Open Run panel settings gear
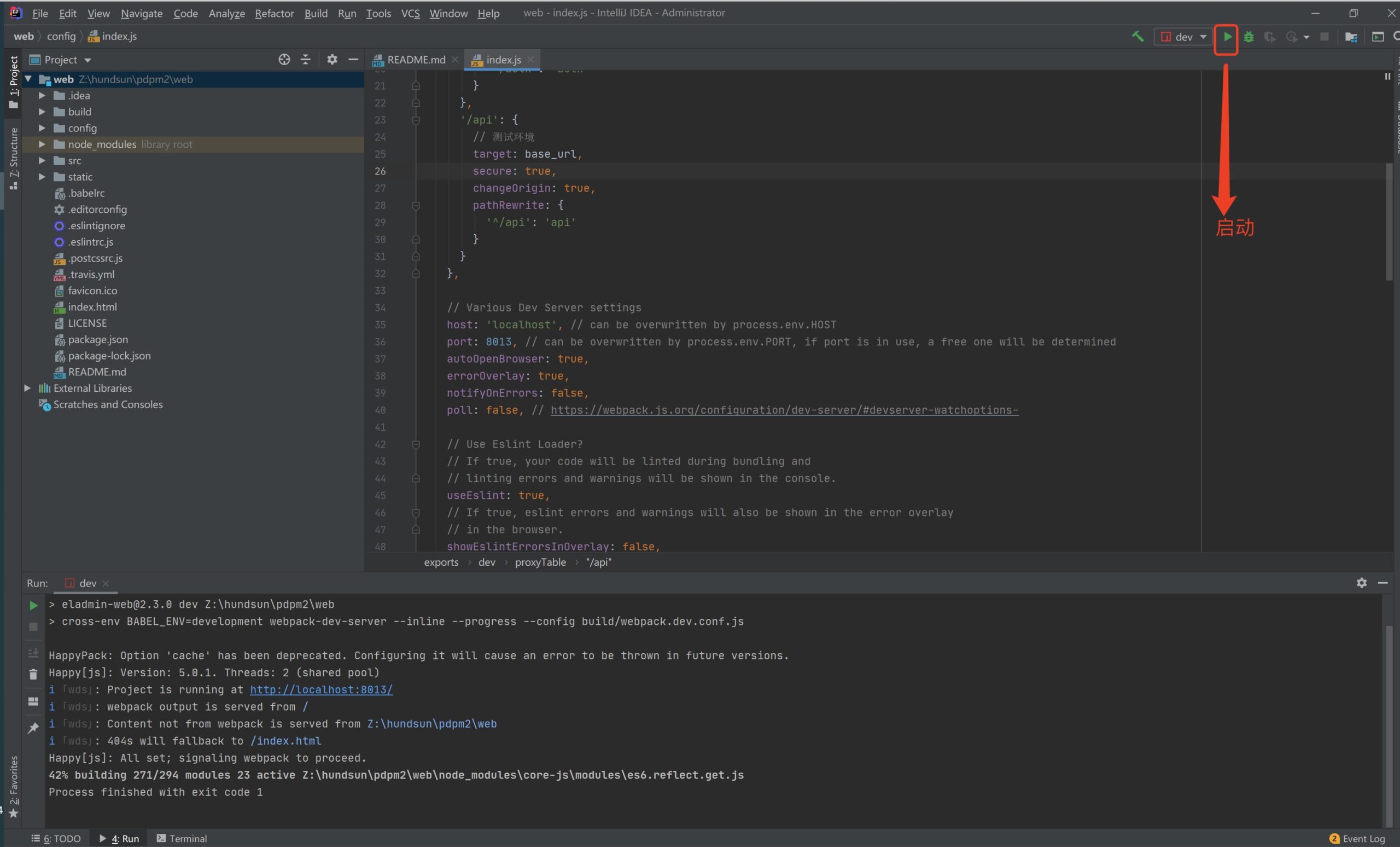 [x=1361, y=583]
